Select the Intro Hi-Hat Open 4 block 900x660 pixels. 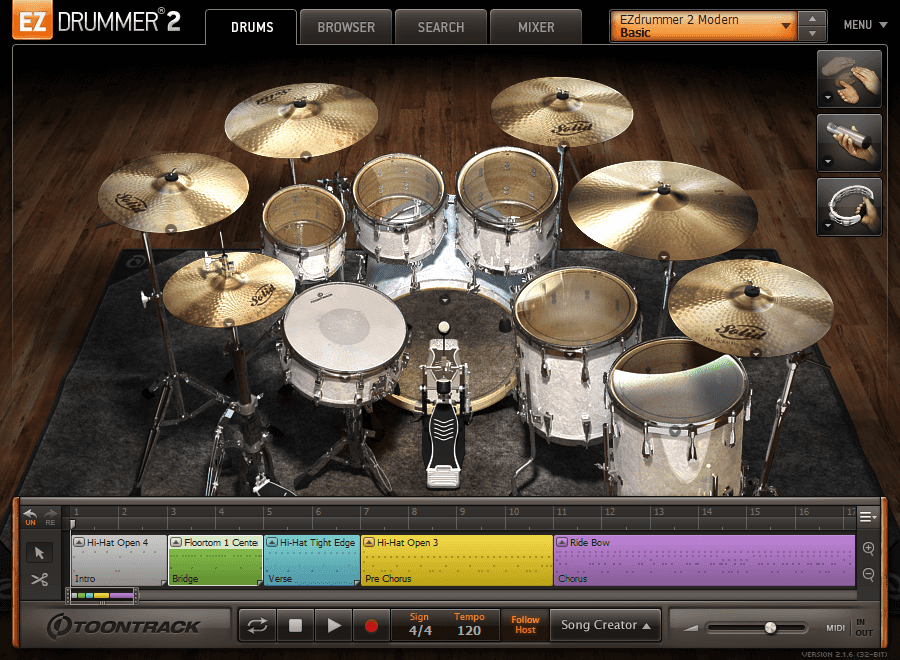[119, 561]
